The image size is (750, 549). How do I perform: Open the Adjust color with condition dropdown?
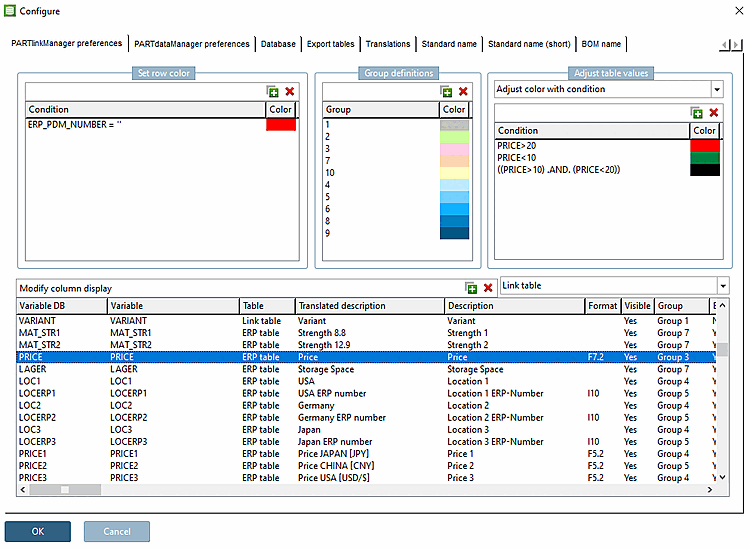pyautogui.click(x=716, y=89)
